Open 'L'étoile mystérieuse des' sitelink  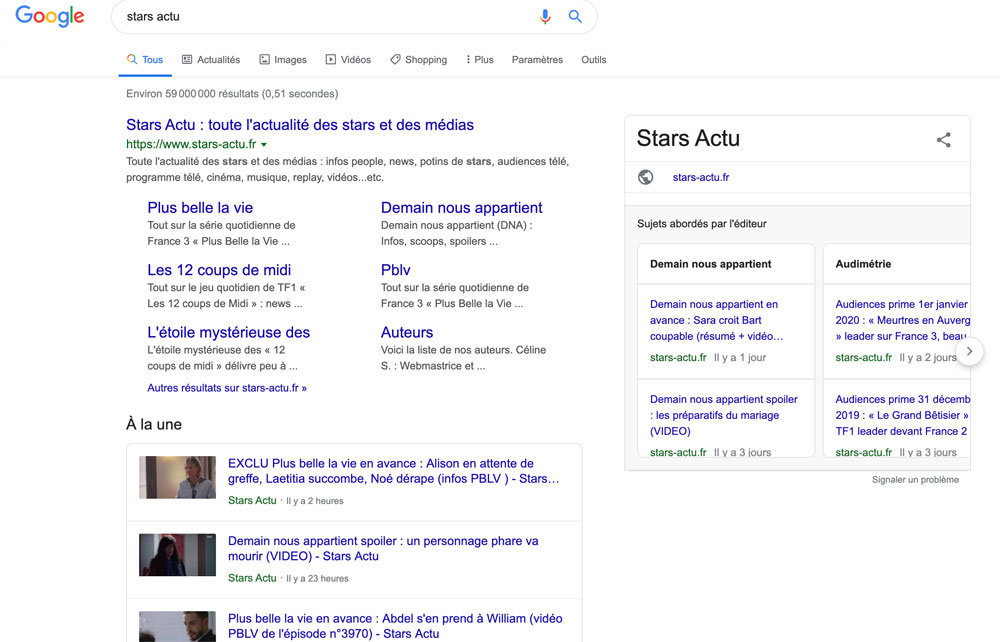228,333
